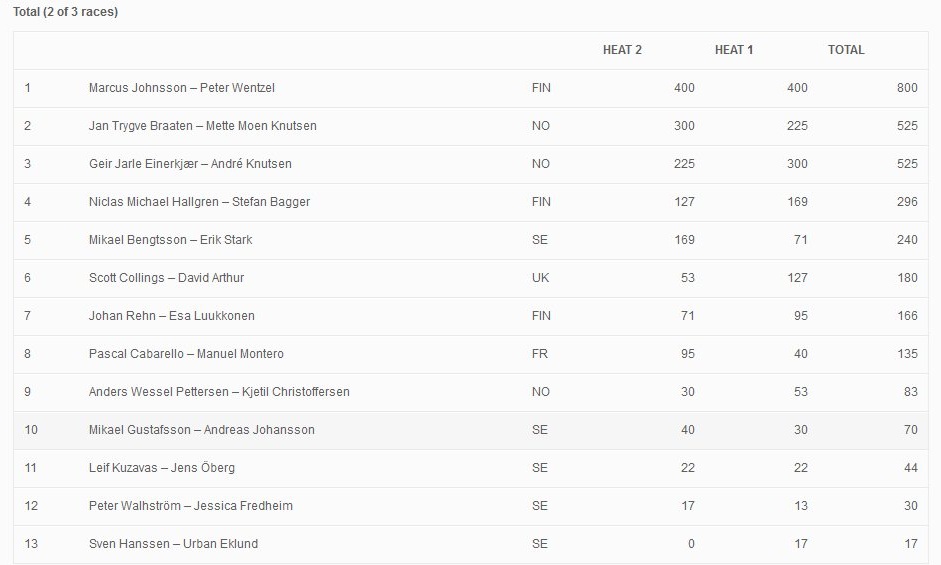
Task: Select Marcus Johnsson – Peter Wentzel row
Action: tap(181, 88)
